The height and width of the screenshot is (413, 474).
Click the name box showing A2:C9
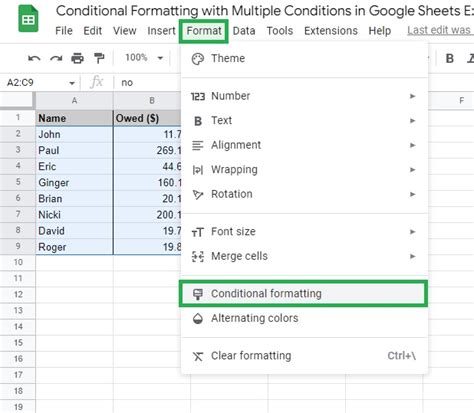[40, 82]
